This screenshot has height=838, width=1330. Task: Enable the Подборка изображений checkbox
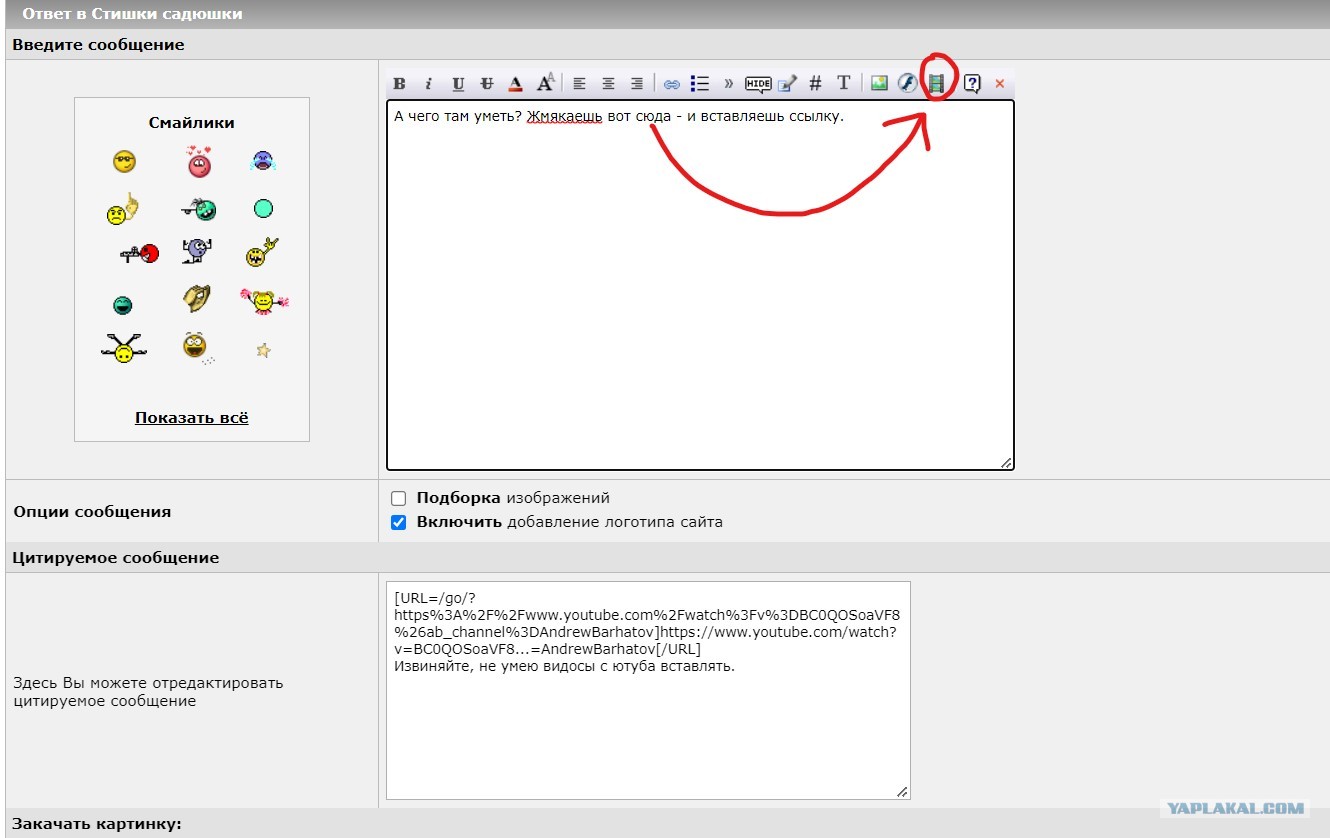point(399,498)
